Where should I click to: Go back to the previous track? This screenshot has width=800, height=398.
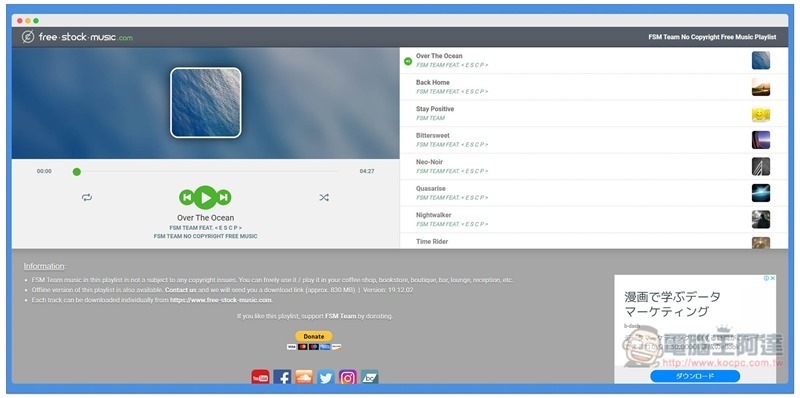187,197
